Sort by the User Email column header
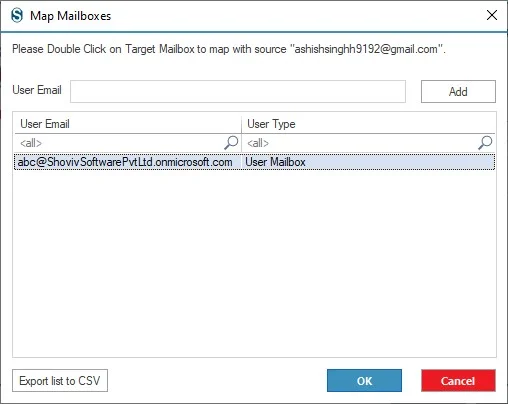The image size is (508, 404). [x=128, y=124]
